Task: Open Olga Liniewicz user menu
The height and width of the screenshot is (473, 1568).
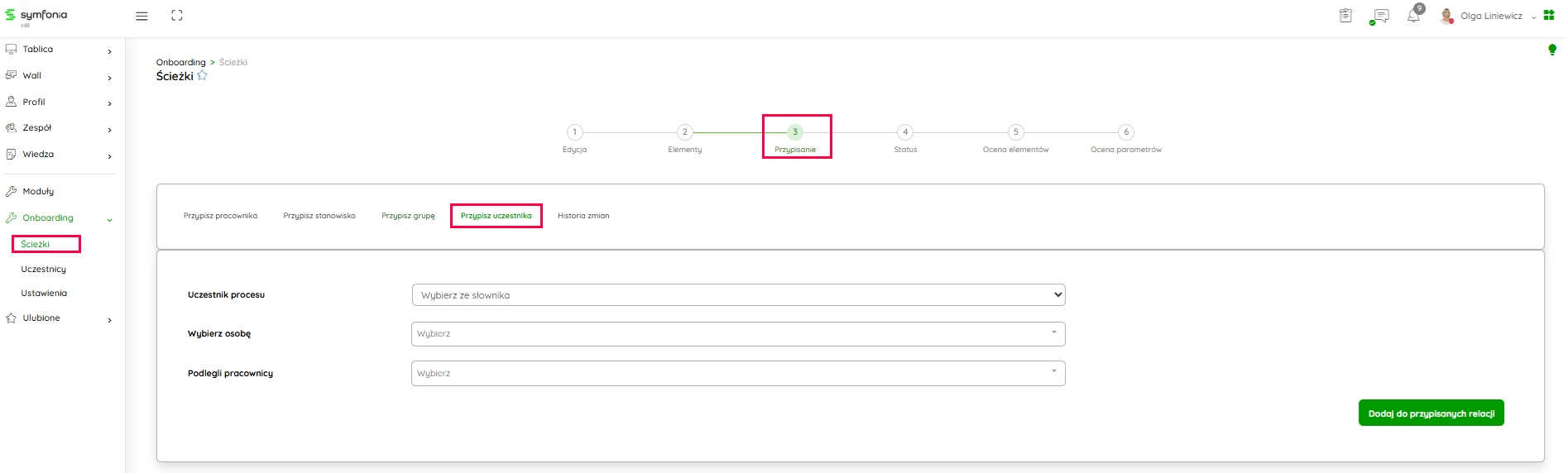Action: click(x=1490, y=16)
